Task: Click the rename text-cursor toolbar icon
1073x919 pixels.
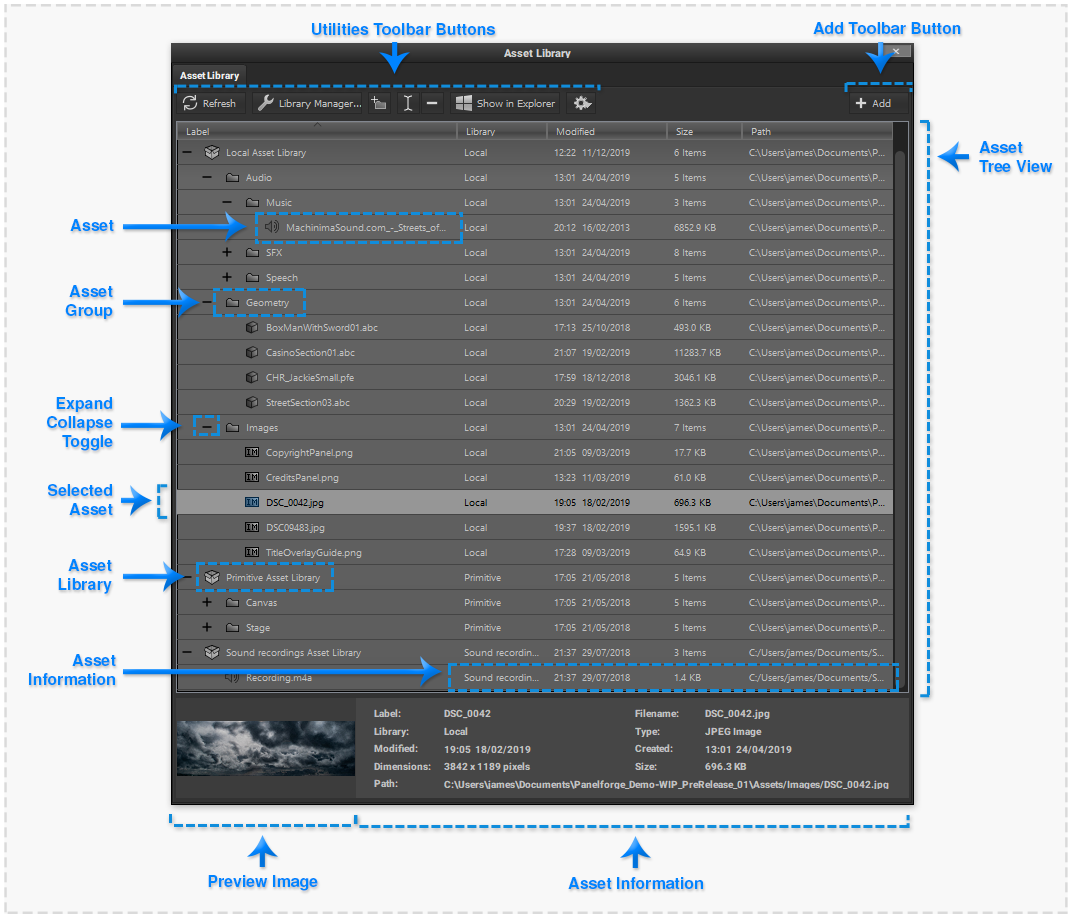Action: 408,103
